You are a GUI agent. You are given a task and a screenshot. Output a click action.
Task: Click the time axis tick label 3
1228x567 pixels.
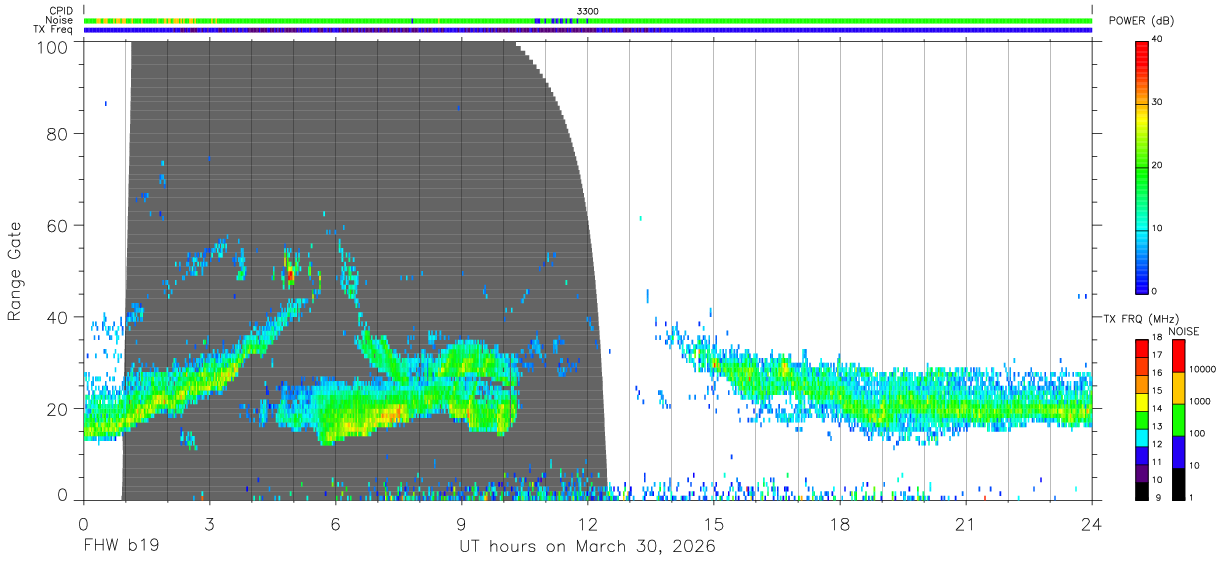(209, 525)
